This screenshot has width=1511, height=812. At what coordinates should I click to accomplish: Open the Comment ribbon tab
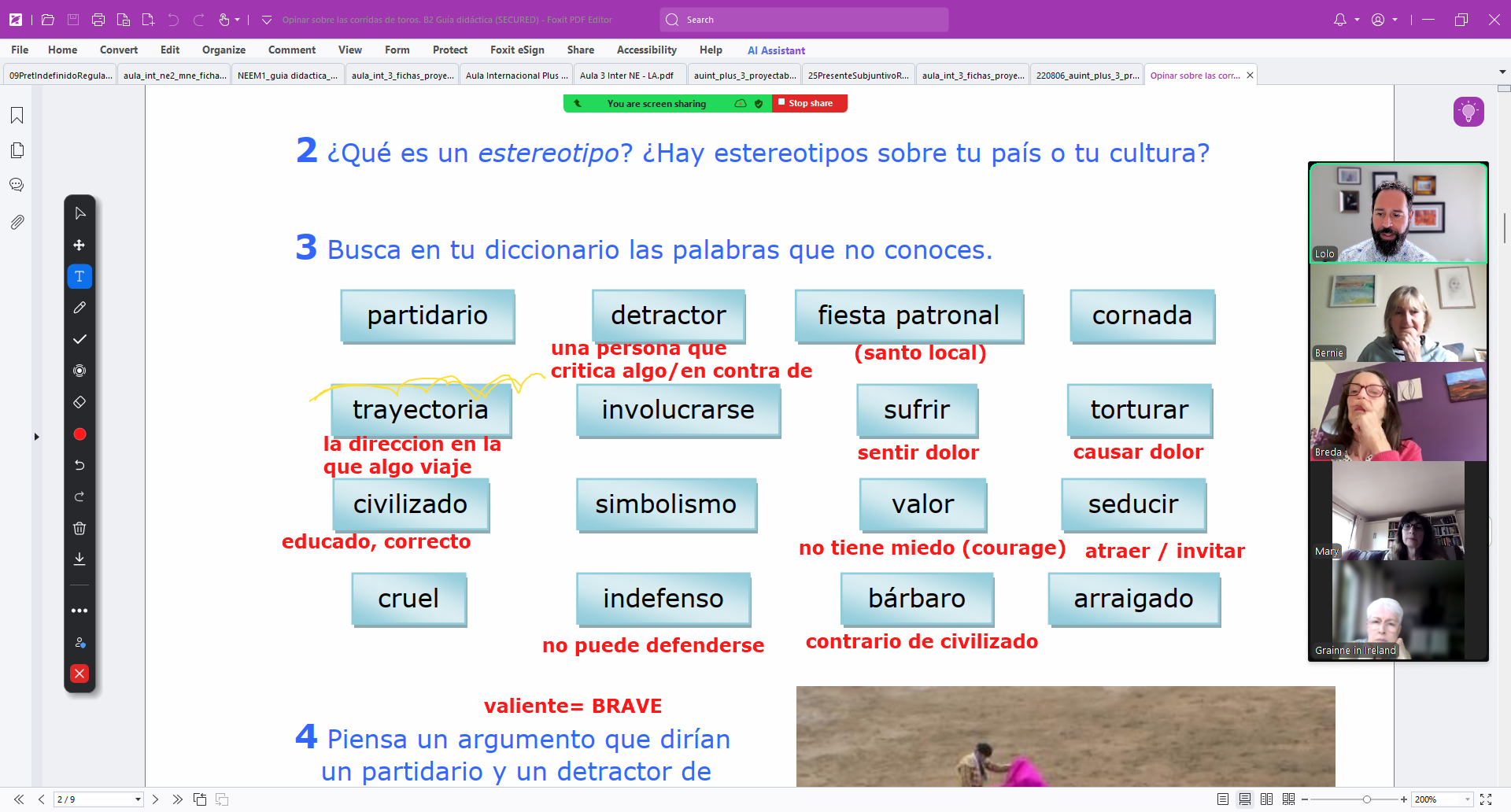292,50
